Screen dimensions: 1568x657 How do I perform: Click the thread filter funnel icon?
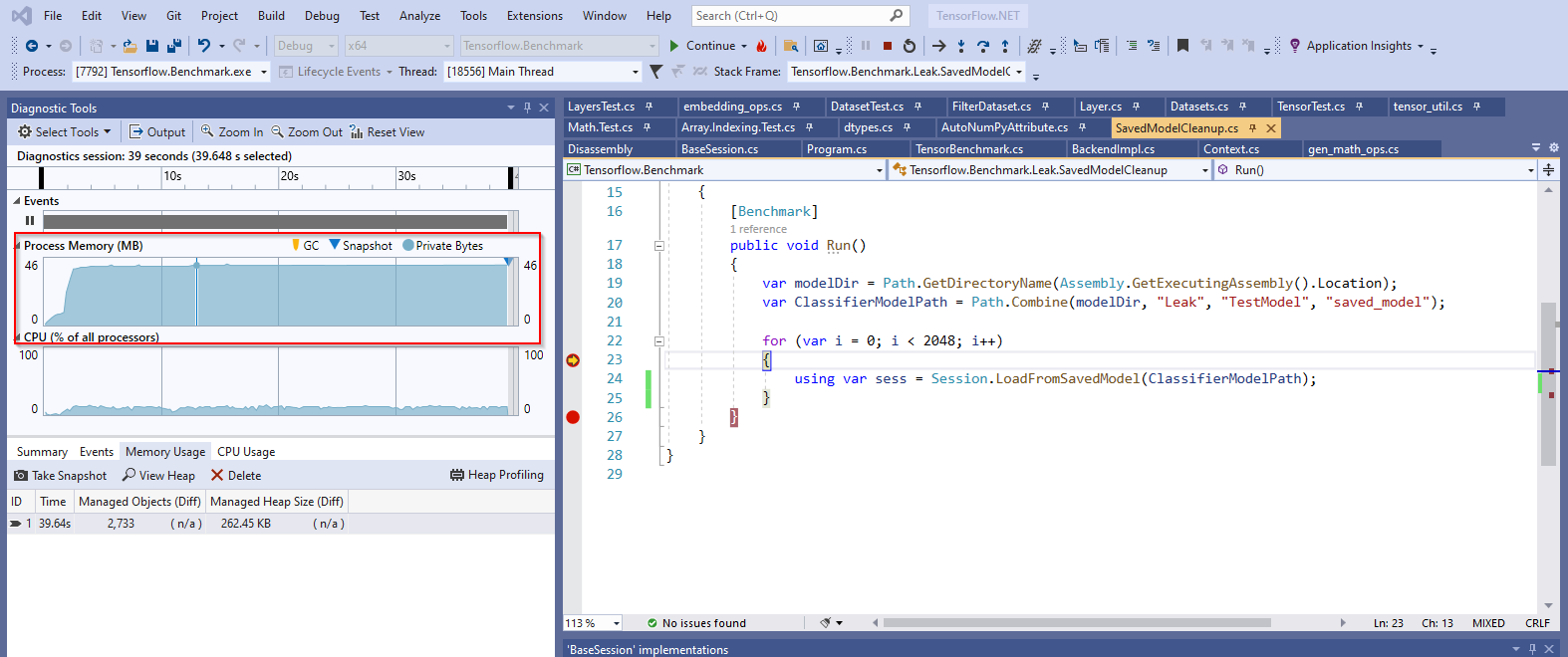(655, 72)
